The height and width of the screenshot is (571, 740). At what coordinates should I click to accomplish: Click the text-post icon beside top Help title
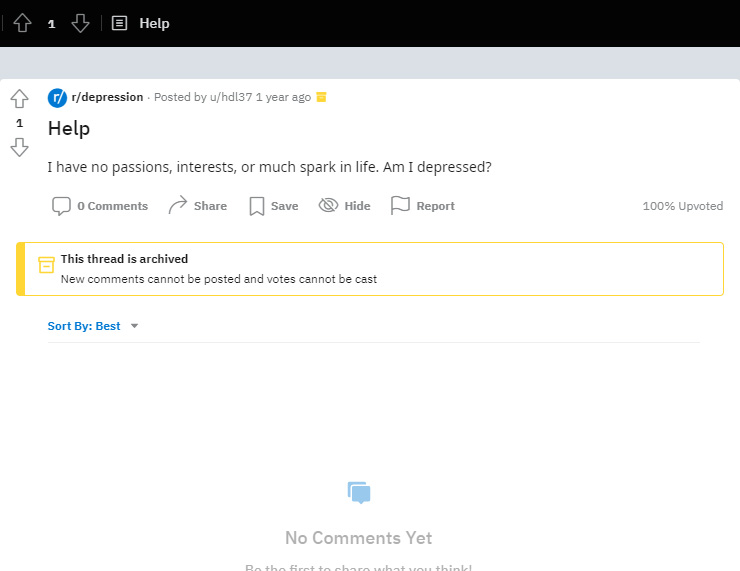click(119, 23)
